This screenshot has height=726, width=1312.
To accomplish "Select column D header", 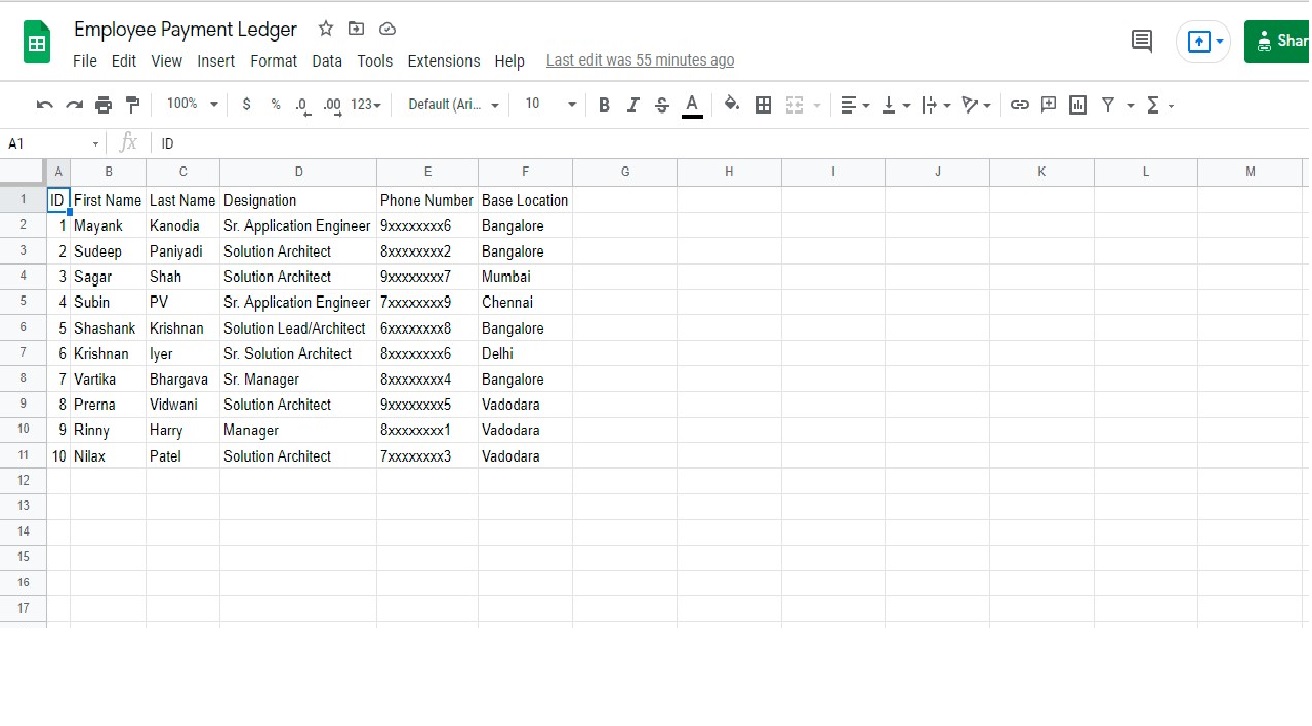I will 298,172.
